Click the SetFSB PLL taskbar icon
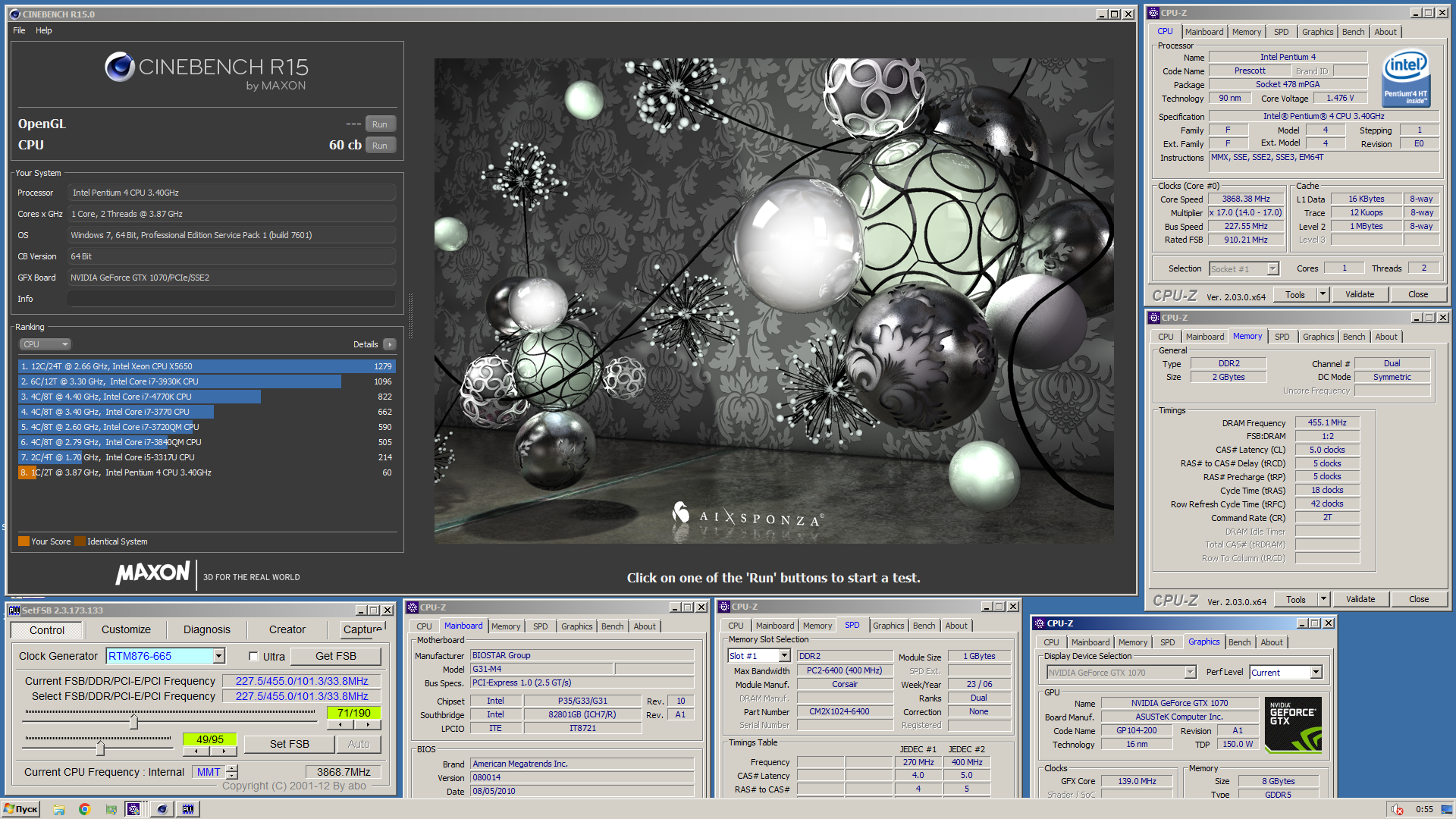Screen dimensions: 1456x819 coord(187,809)
